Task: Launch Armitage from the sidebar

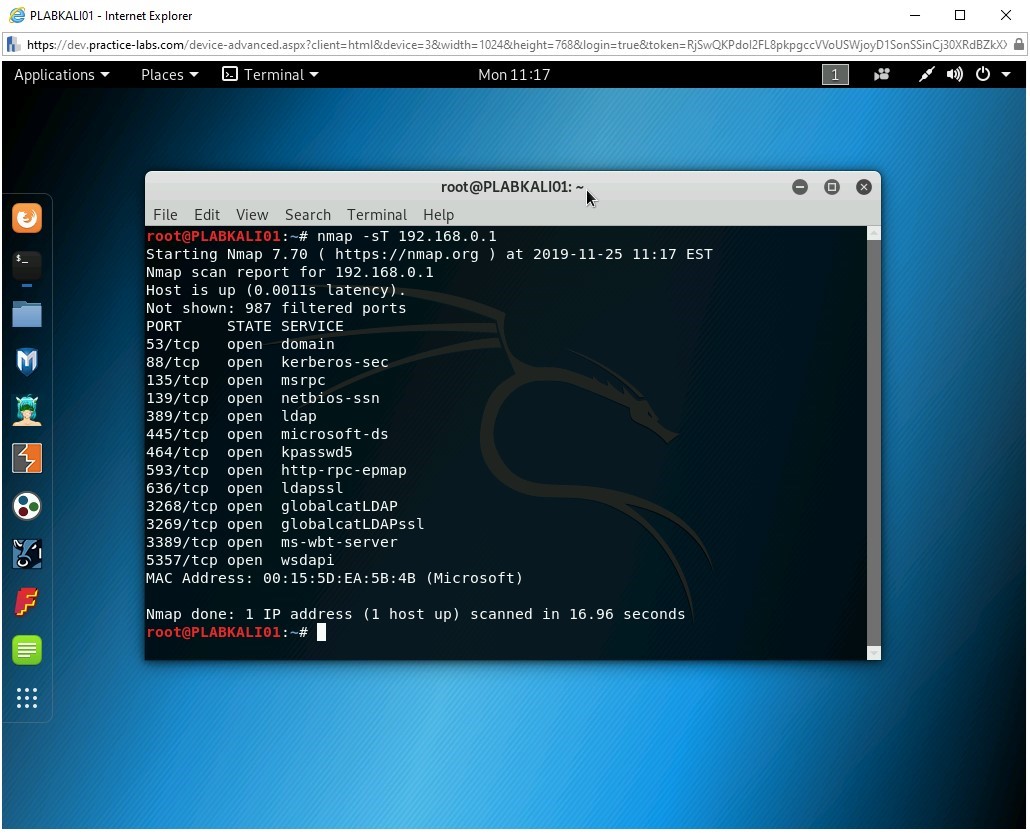Action: tap(27, 409)
